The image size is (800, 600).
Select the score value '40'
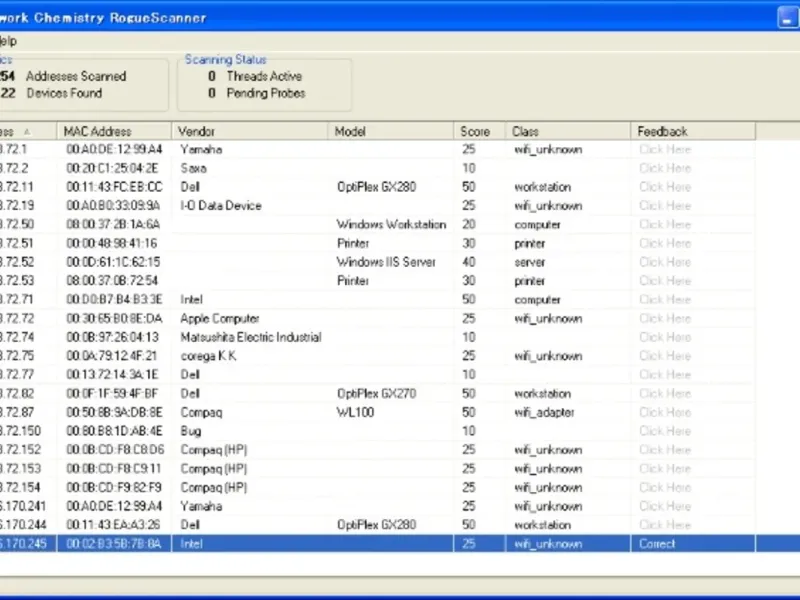tap(469, 262)
